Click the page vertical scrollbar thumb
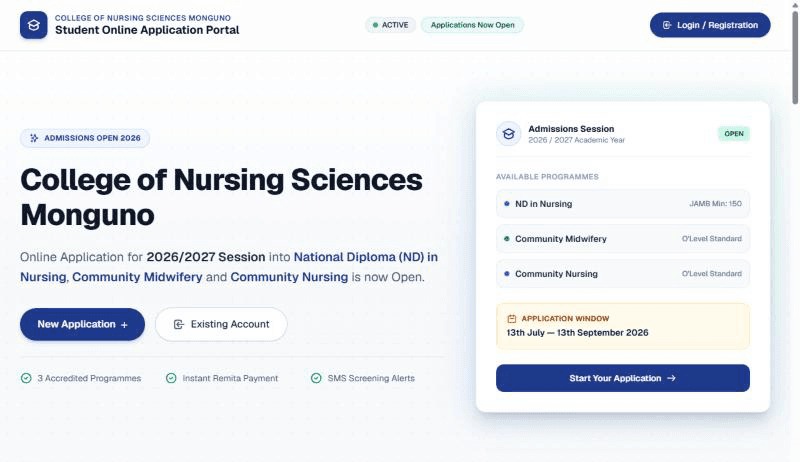The width and height of the screenshot is (800, 462). (x=795, y=57)
